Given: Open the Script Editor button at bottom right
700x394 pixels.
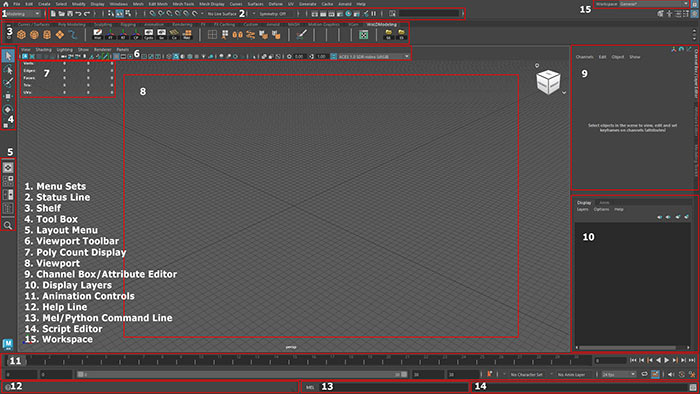Looking at the screenshot, I should tap(693, 387).
